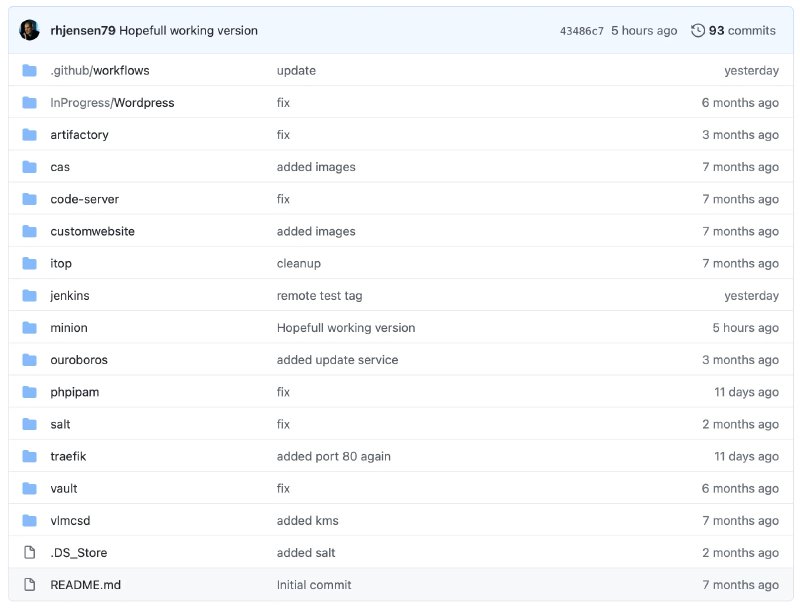Click the itop folder icon

pos(30,263)
